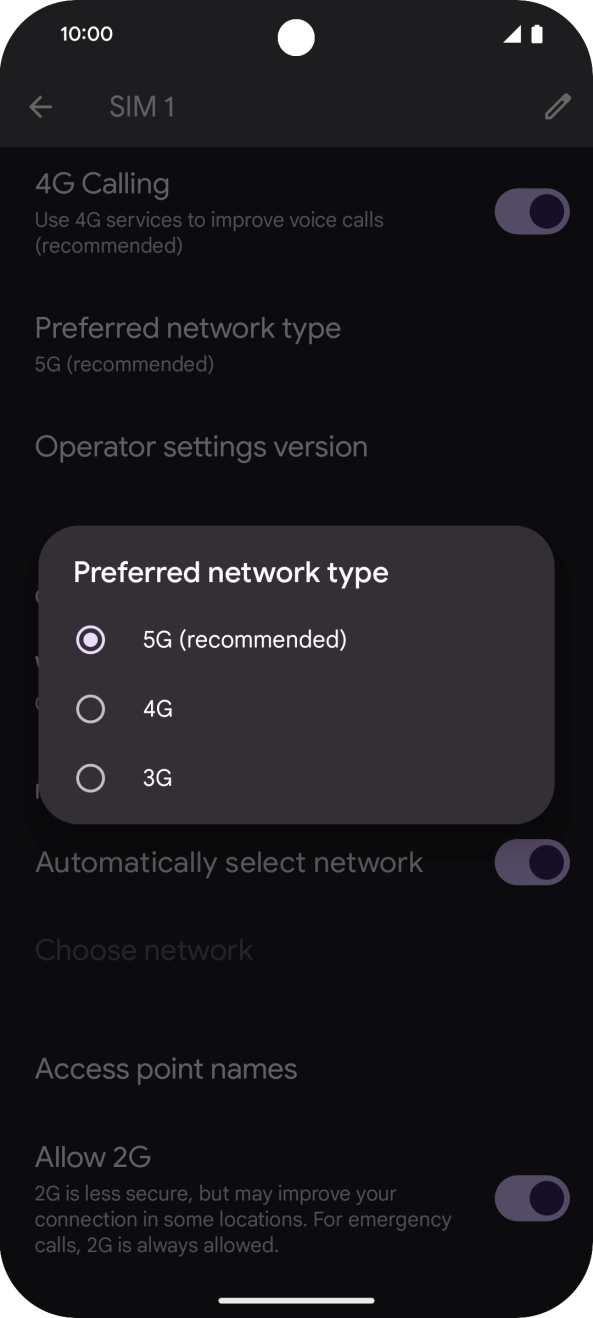Viewport: 593px width, 1318px height.
Task: Tap the camera cutout area
Action: click(296, 38)
